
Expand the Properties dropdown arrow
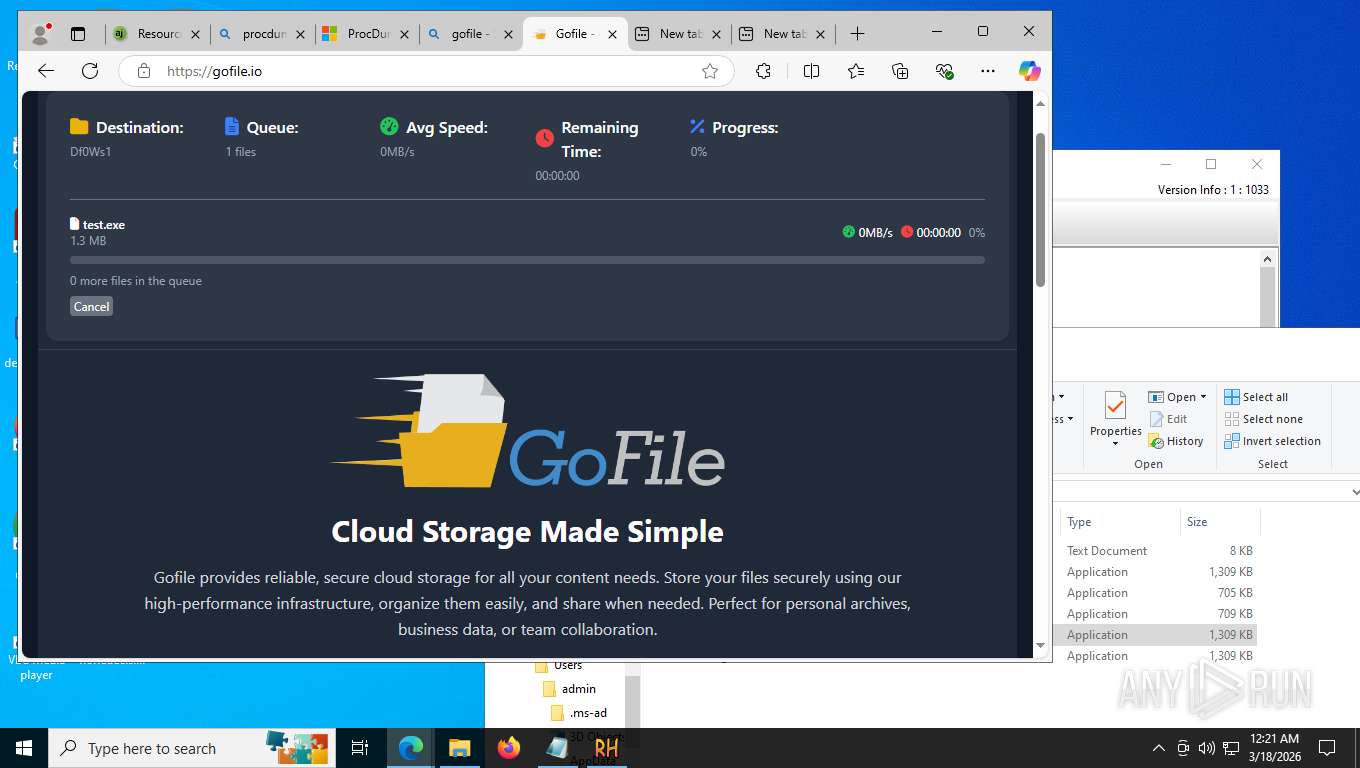tap(1115, 443)
